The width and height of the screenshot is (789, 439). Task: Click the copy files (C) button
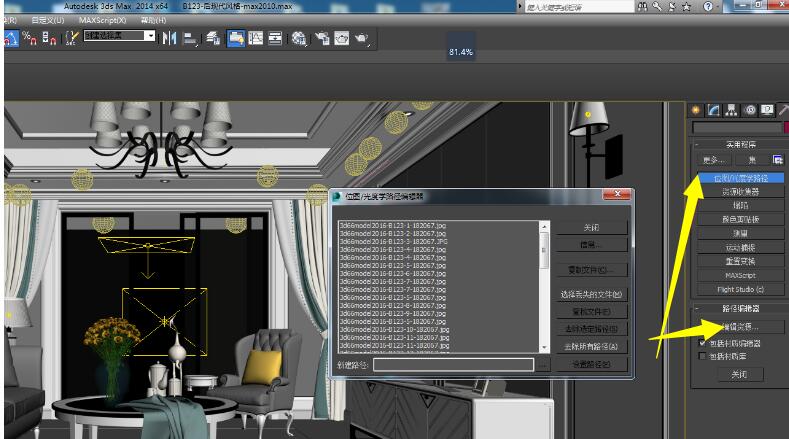[592, 270]
